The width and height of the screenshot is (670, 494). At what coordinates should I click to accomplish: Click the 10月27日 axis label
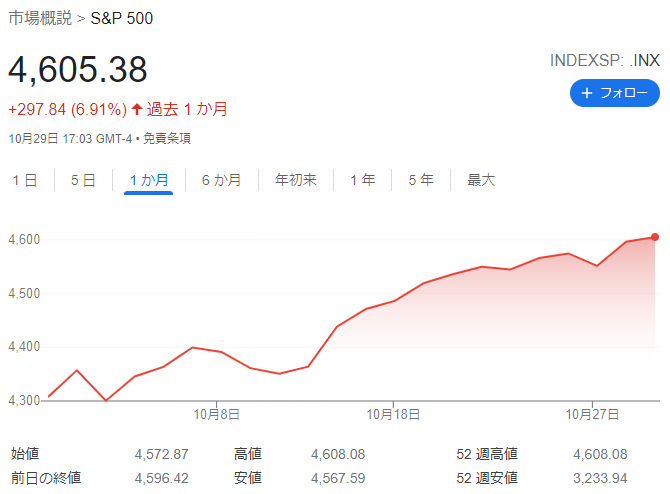[592, 414]
